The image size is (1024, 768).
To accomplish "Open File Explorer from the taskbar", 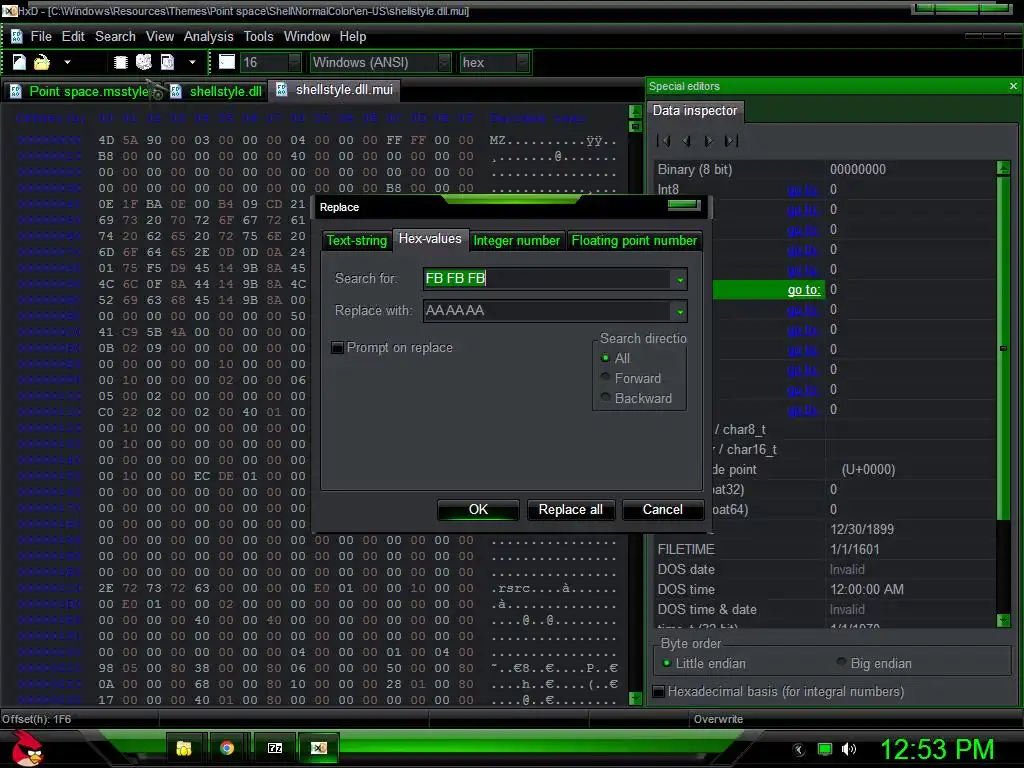I will [x=184, y=748].
